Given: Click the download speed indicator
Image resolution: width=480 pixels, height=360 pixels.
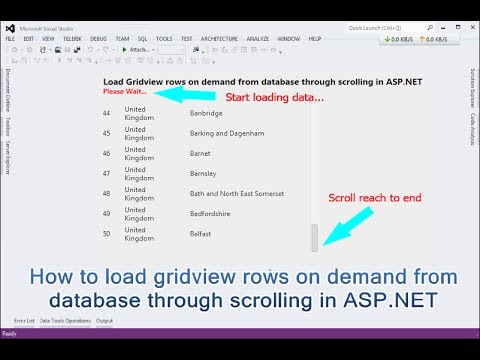Looking at the screenshot, I should [399, 39].
